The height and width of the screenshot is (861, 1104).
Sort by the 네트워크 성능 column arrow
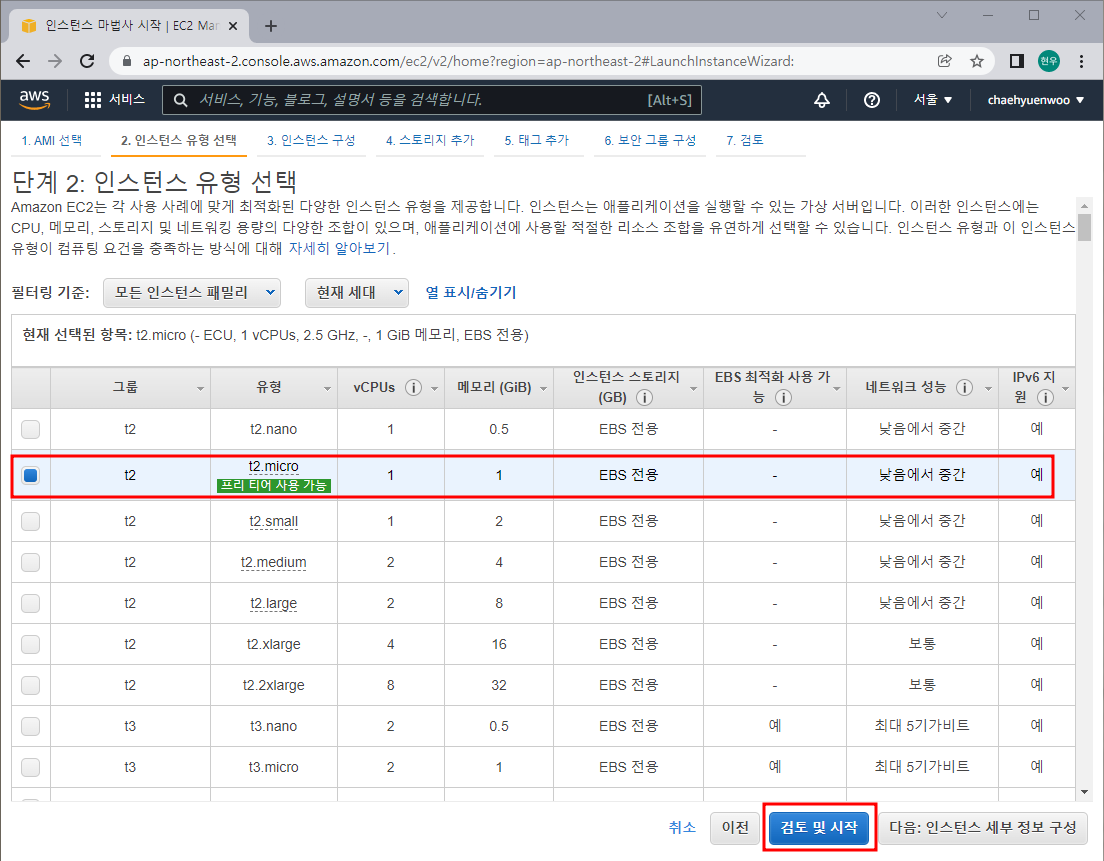click(x=988, y=389)
